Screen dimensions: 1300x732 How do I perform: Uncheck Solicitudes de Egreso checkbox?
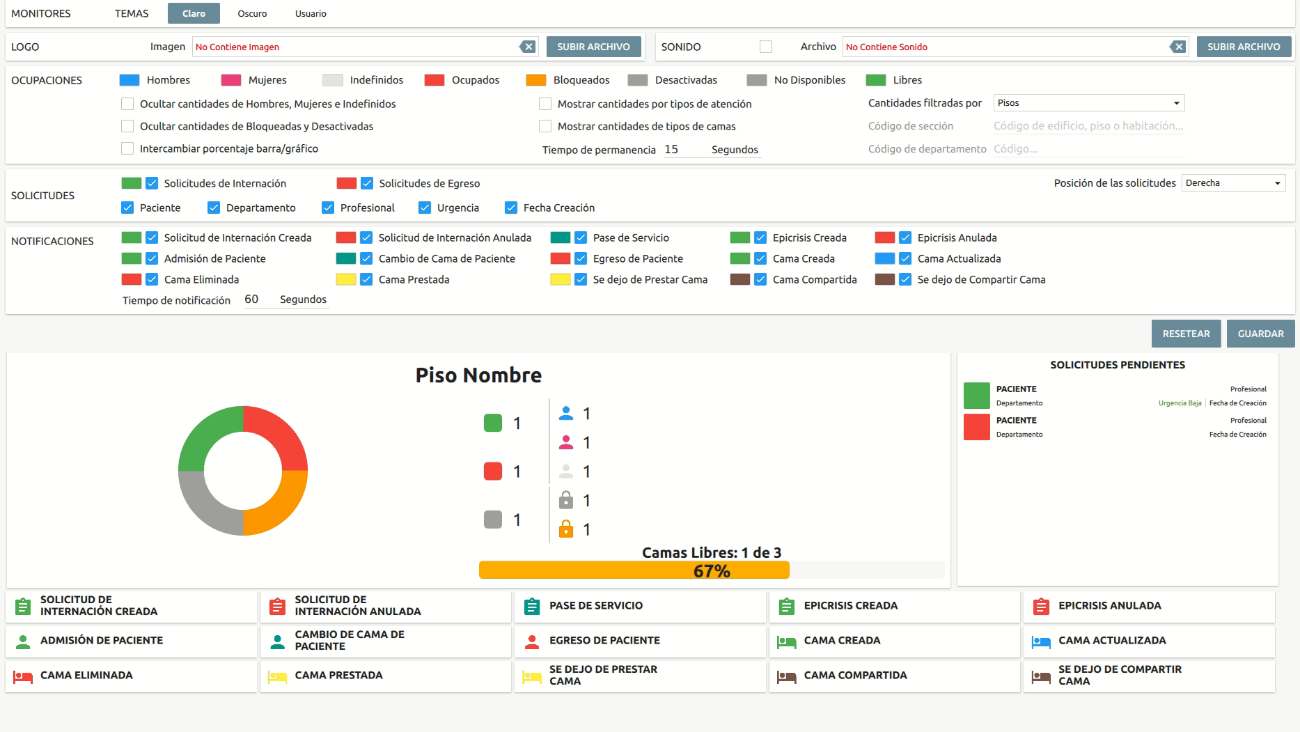tap(367, 183)
